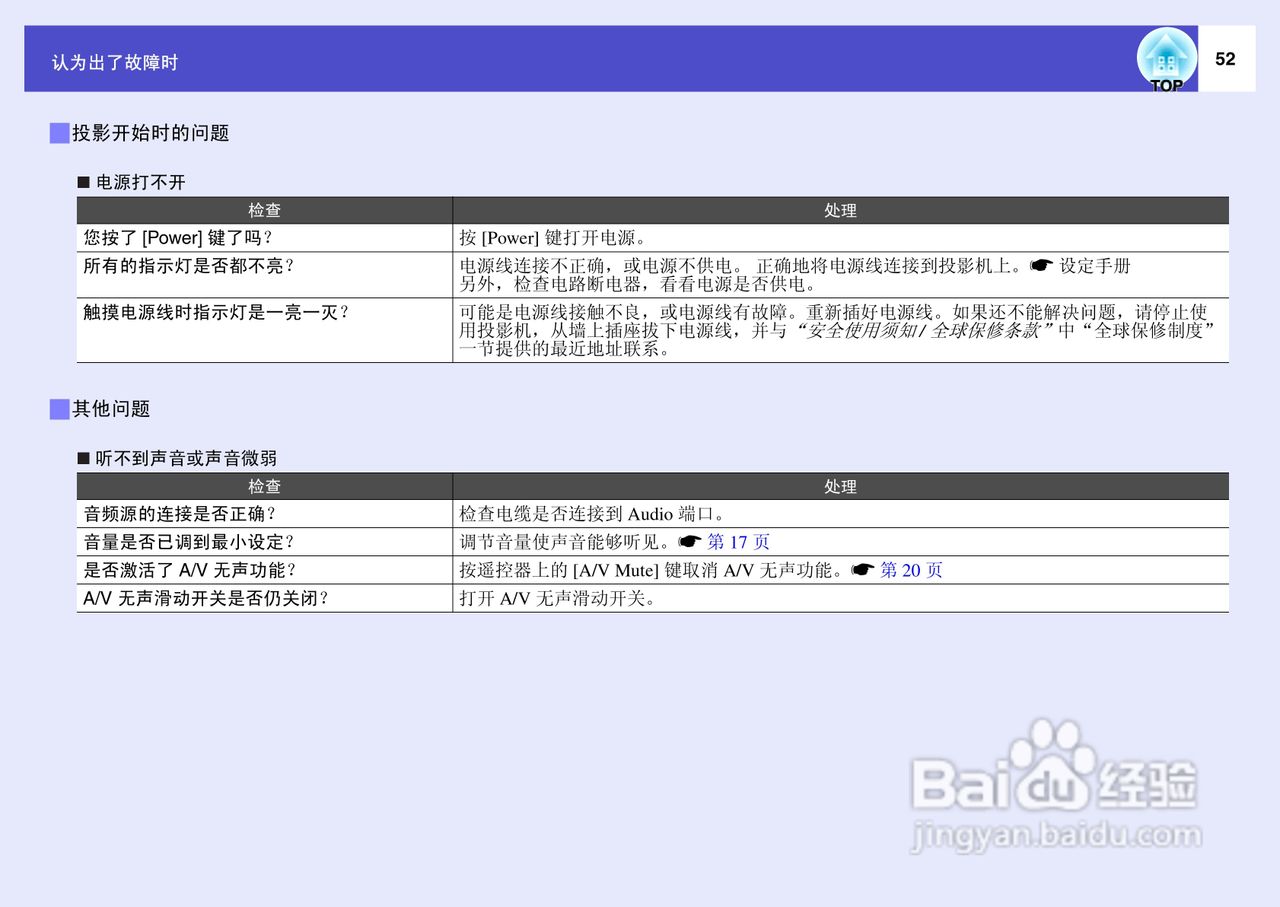The image size is (1280, 907).
Task: Click the TOP home icon
Action: pos(1167,59)
